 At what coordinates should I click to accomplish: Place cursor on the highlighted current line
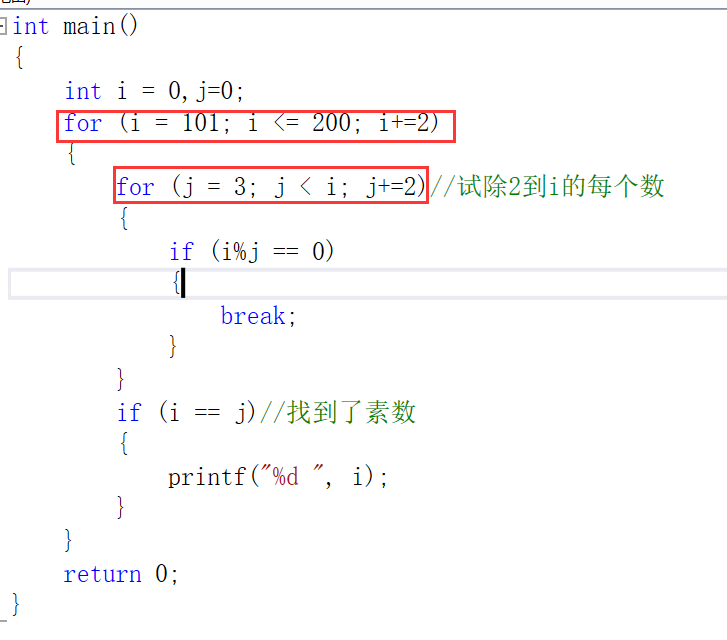368,284
